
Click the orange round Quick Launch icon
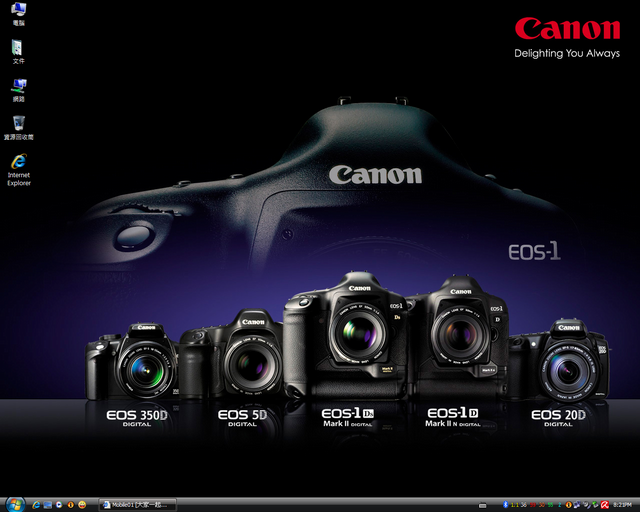coord(71,505)
